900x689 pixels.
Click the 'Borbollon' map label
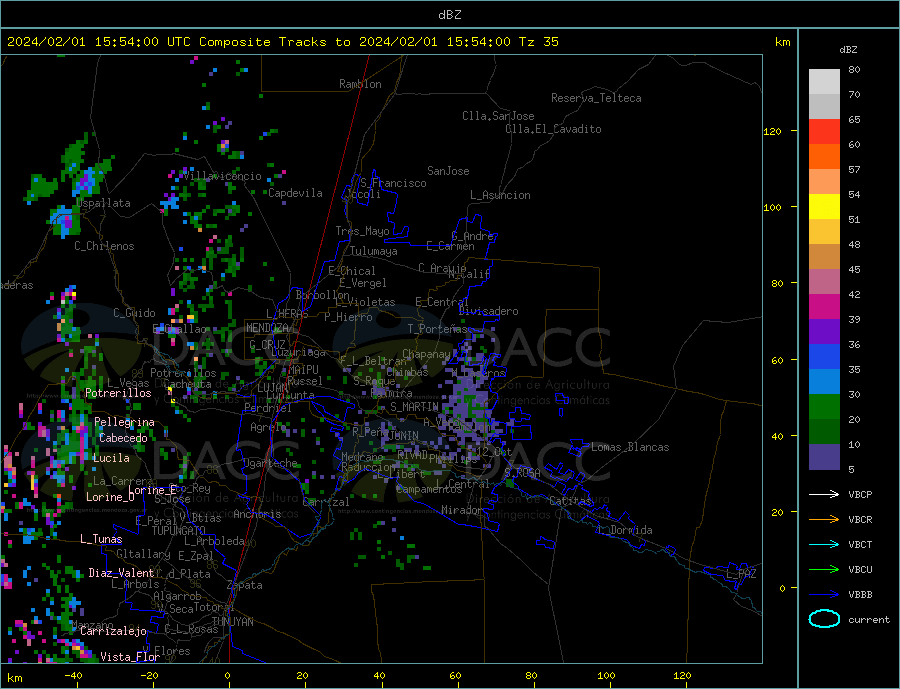click(323, 295)
